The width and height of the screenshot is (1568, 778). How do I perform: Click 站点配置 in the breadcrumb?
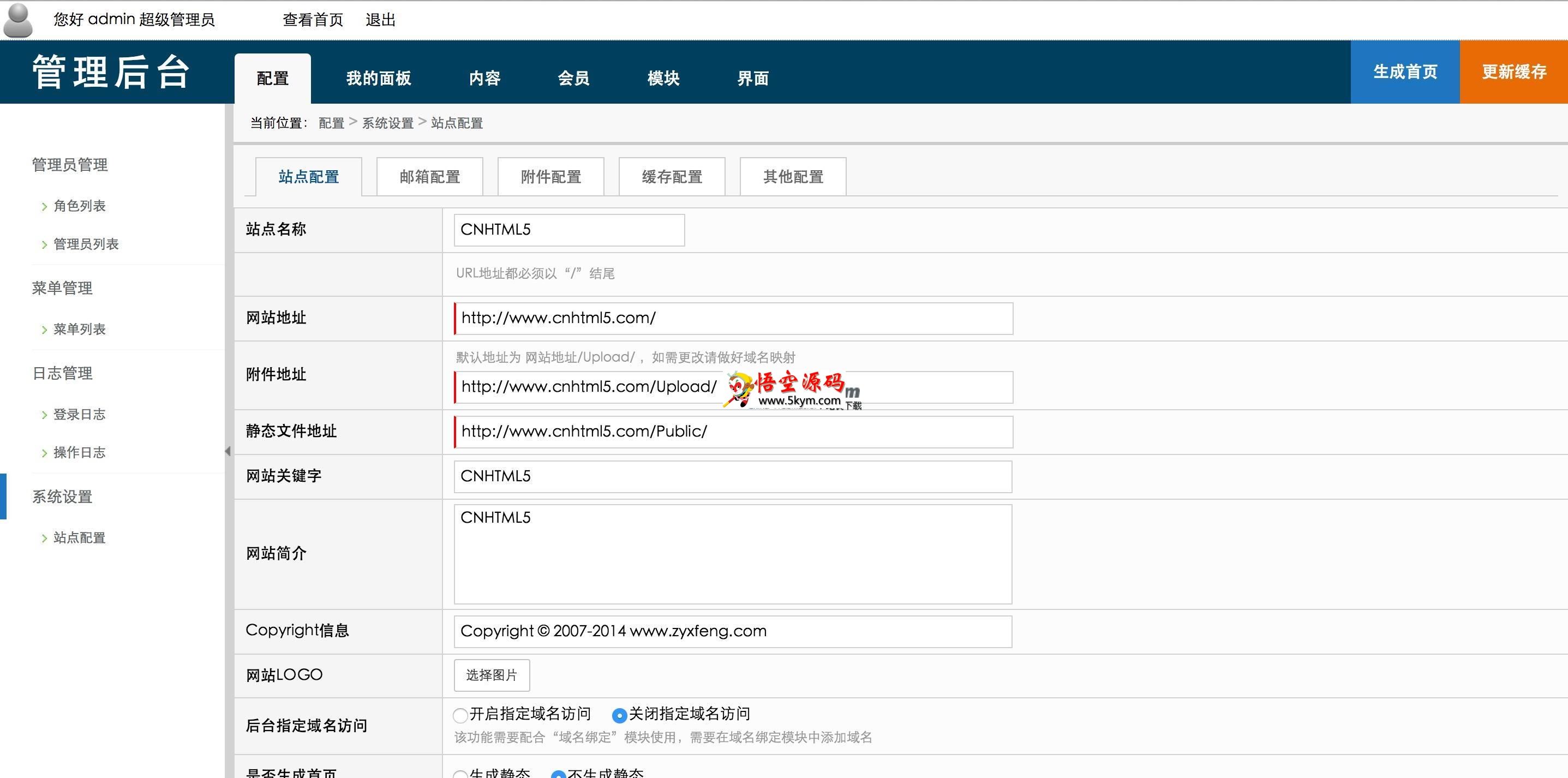point(457,123)
